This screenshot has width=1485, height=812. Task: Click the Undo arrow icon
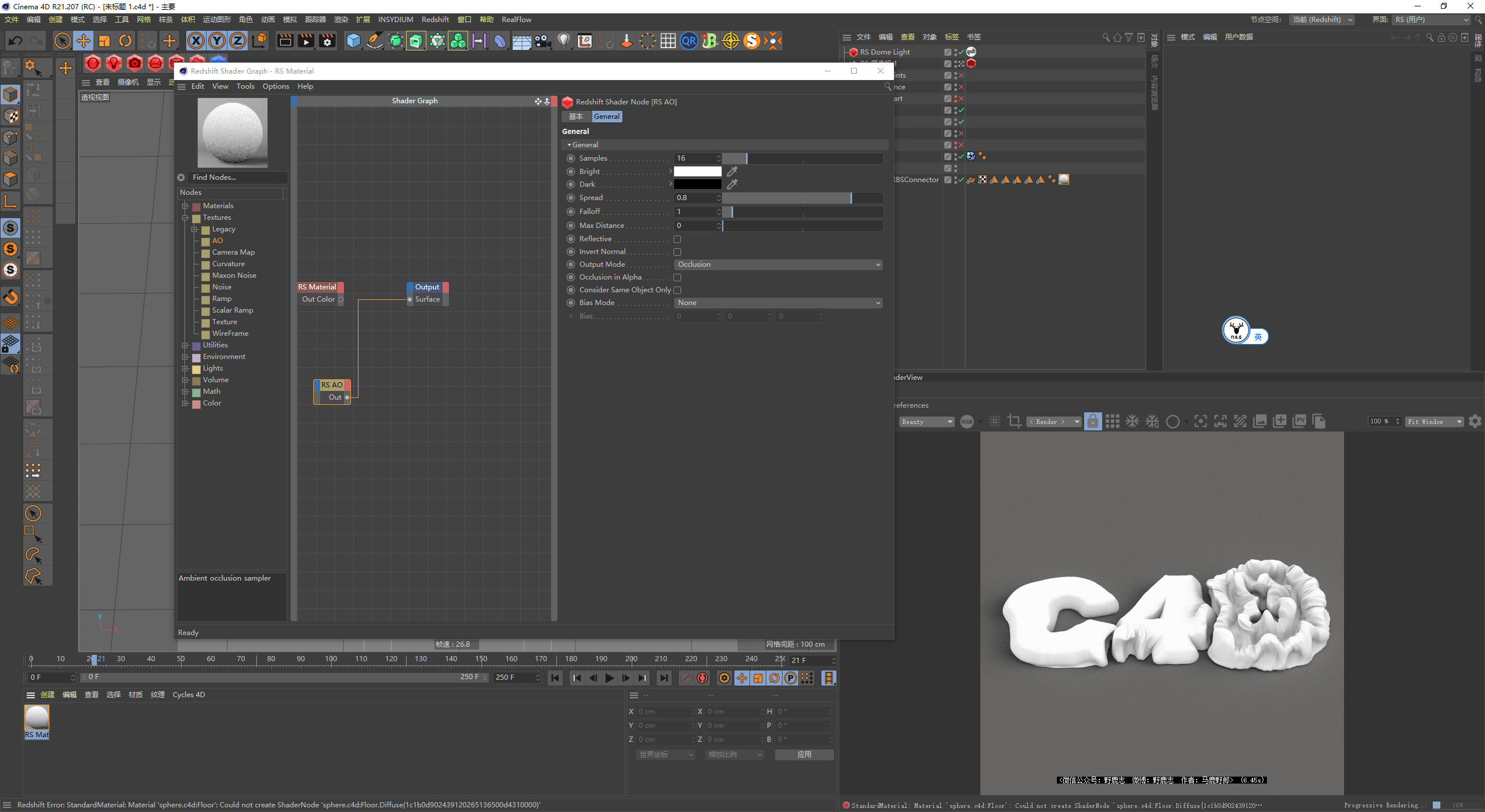[16, 41]
